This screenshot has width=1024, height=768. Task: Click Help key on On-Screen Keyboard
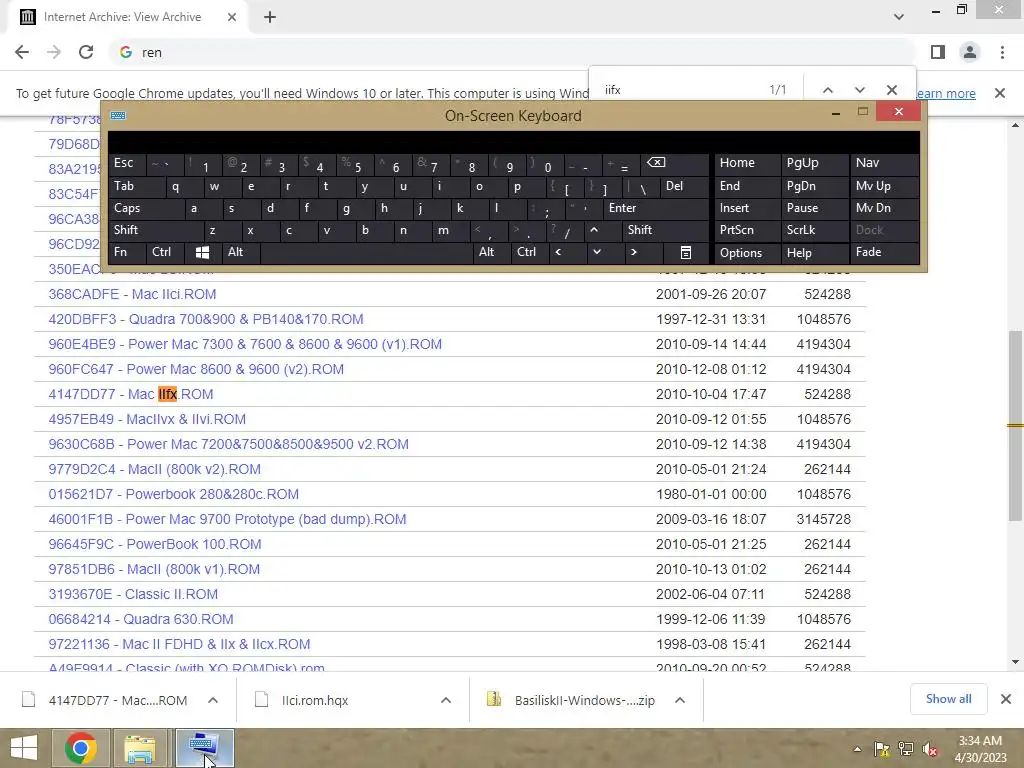tap(814, 253)
